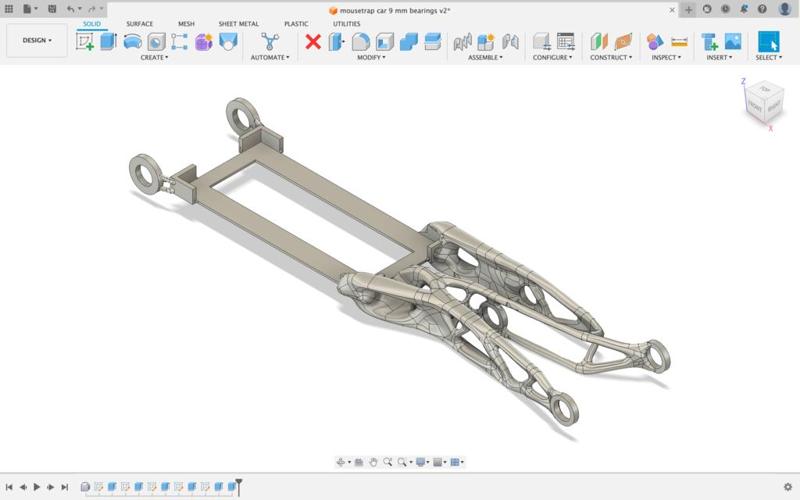This screenshot has width=800, height=500.
Task: Open the Help question mark menu
Action: point(762,9)
